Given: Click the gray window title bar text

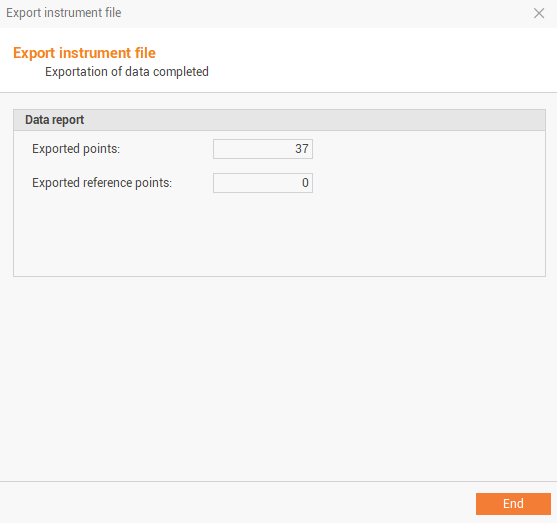Looking at the screenshot, I should (x=64, y=13).
